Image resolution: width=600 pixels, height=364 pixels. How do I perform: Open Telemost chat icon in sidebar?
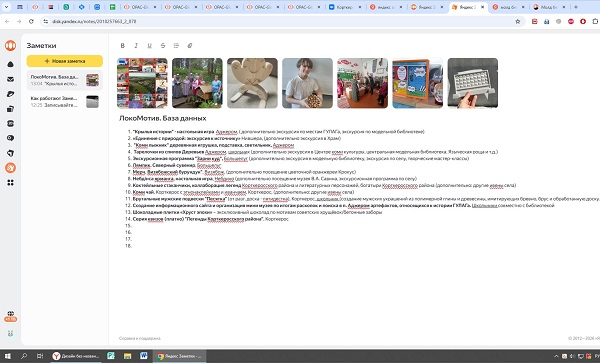click(x=10, y=138)
